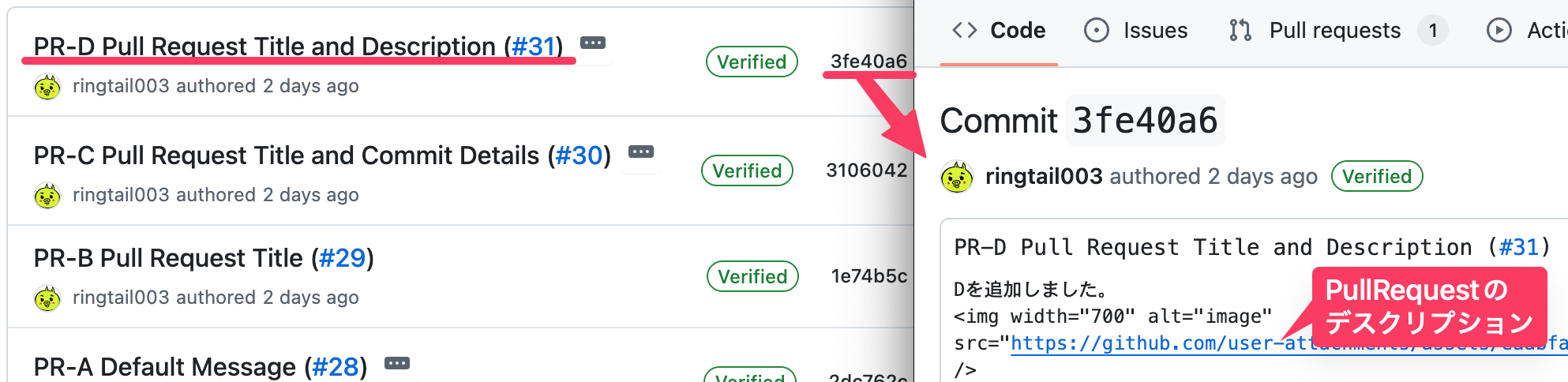
Task: Open commit hash 3fe40a6
Action: [x=868, y=62]
